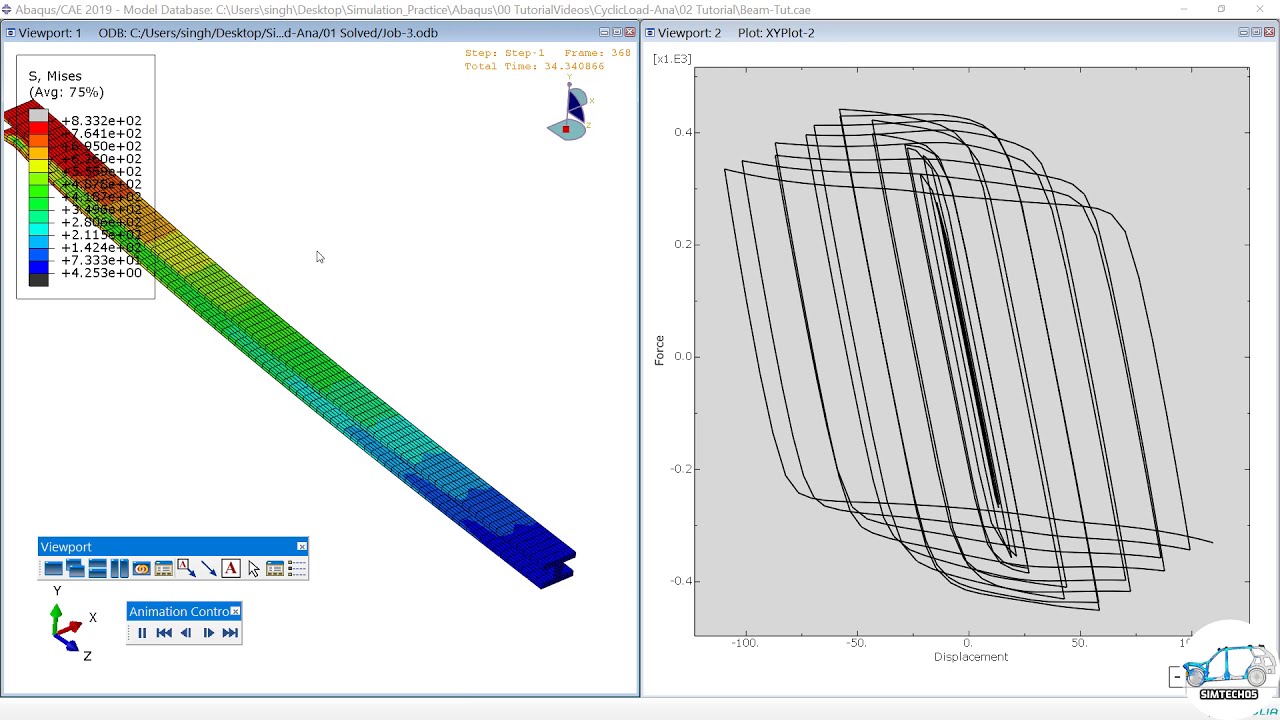The width and height of the screenshot is (1280, 720).
Task: Click the [x1.E3] axis multiplier label
Action: (672, 59)
